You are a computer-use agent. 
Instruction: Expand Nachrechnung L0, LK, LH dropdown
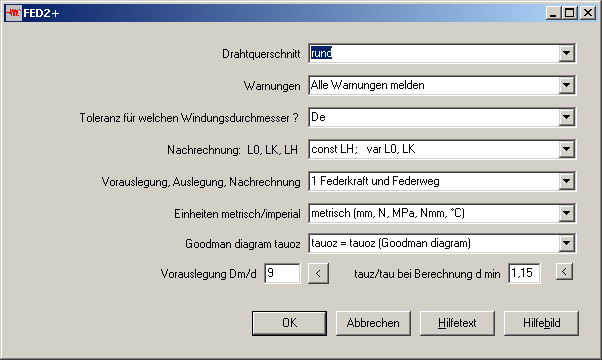coord(567,149)
